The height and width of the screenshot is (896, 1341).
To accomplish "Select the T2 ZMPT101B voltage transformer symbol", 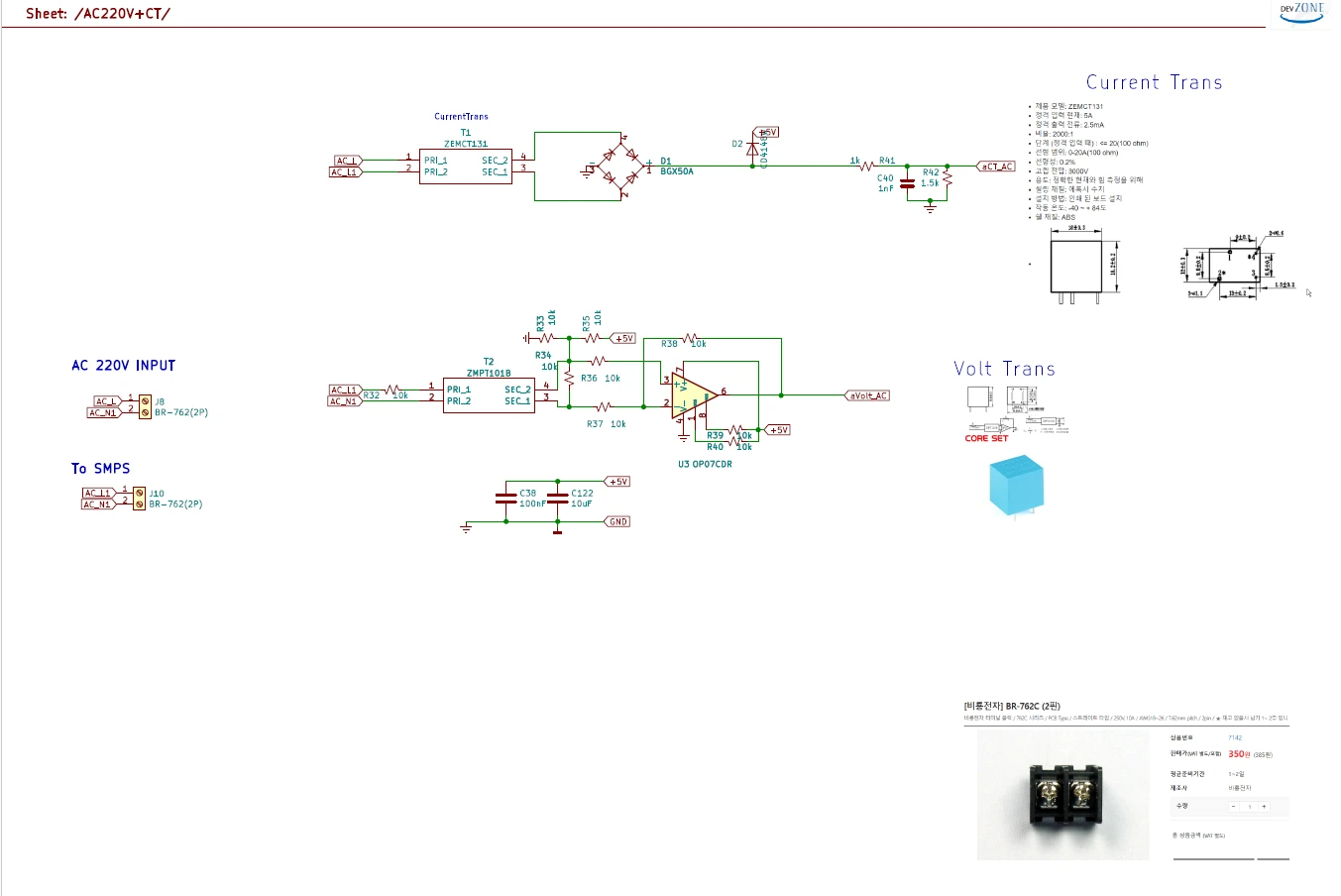I will [489, 395].
